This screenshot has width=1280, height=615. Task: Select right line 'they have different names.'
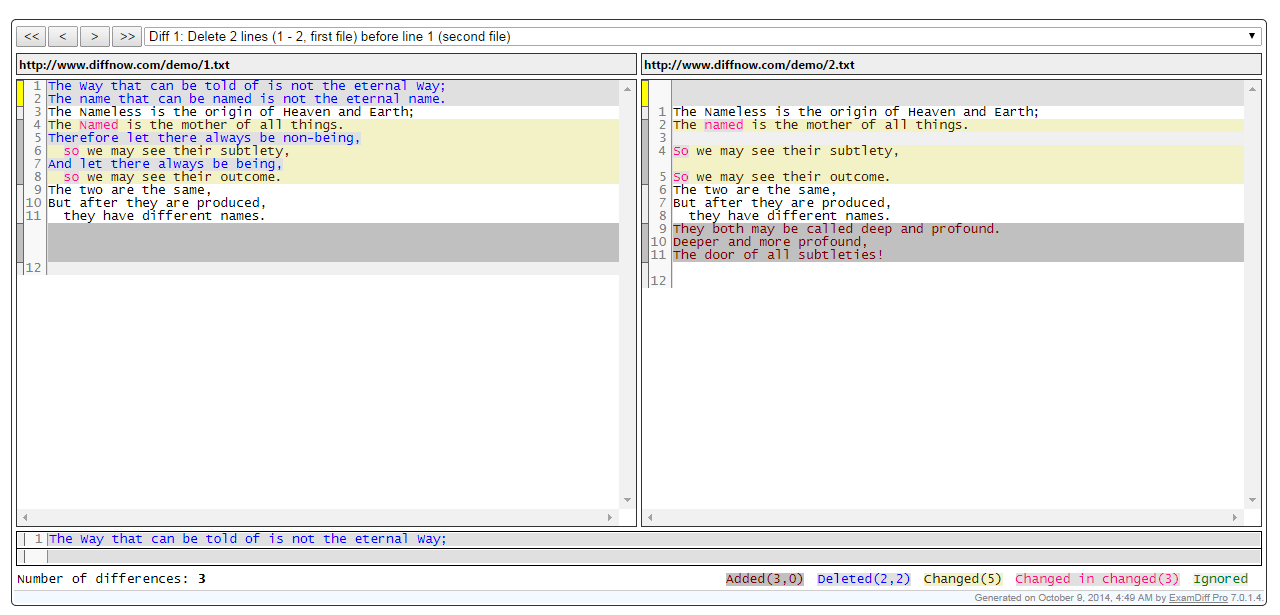coord(790,216)
